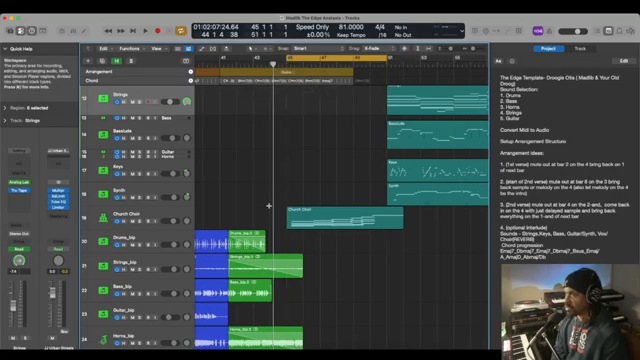Toggle power on the Keys track
640x360 pixels.
coord(117,174)
